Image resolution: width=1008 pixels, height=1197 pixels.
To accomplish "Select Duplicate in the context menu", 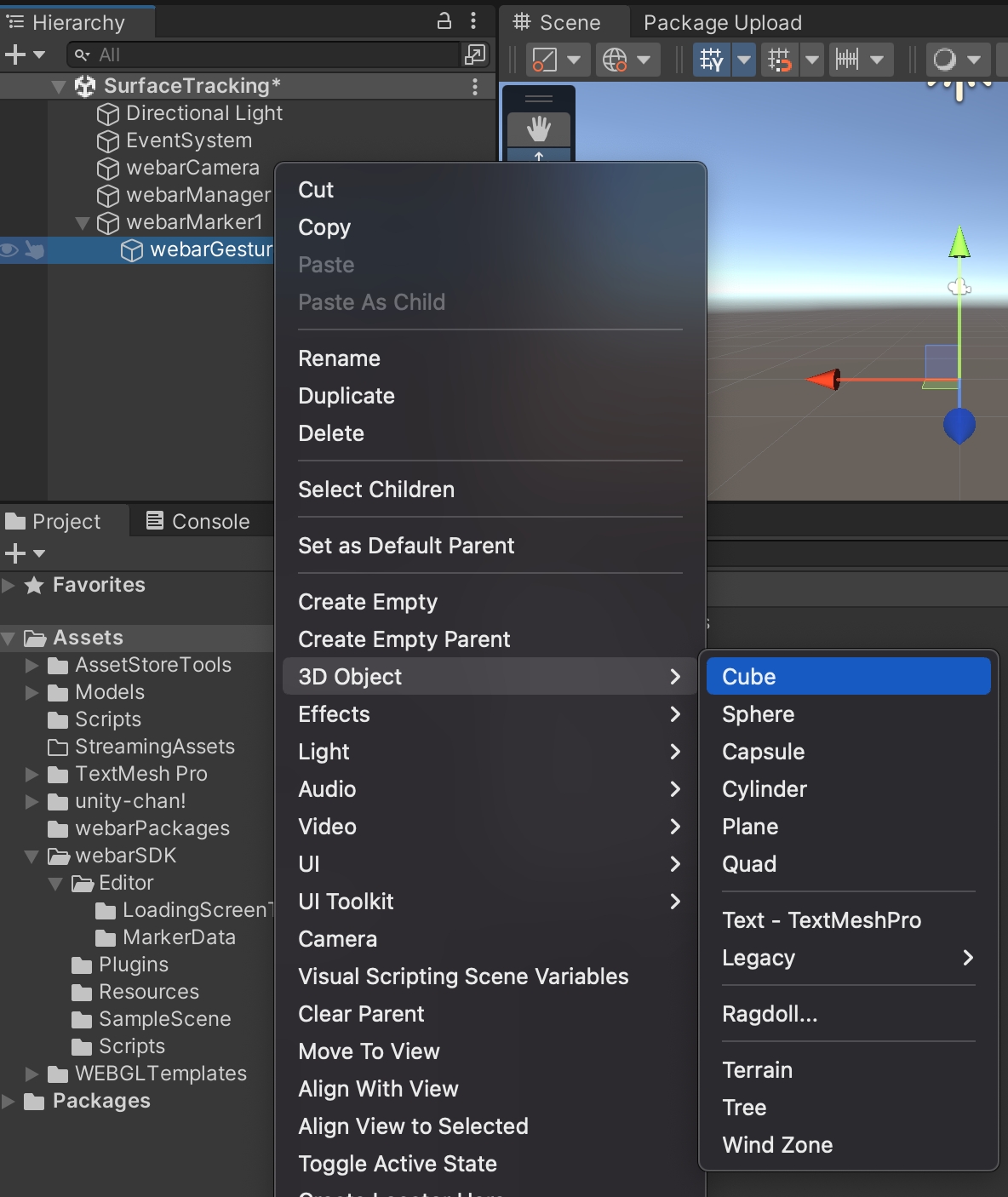I will 346,396.
